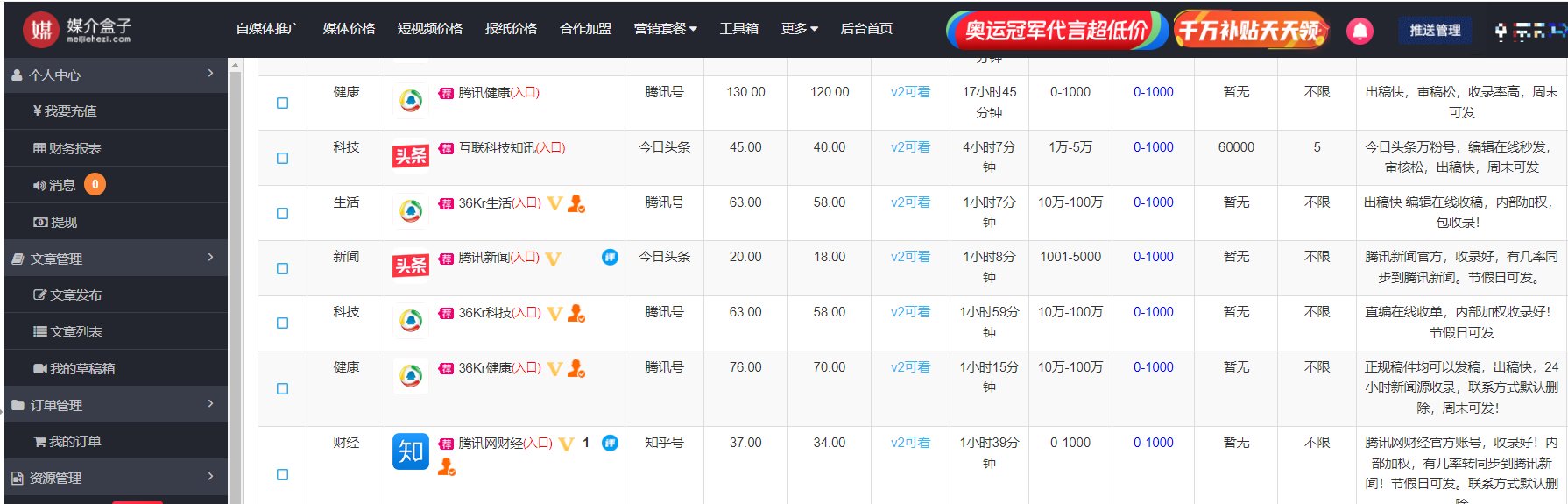Tick the checkbox for the 腾讯健康 row
1568x504 pixels.
(282, 103)
